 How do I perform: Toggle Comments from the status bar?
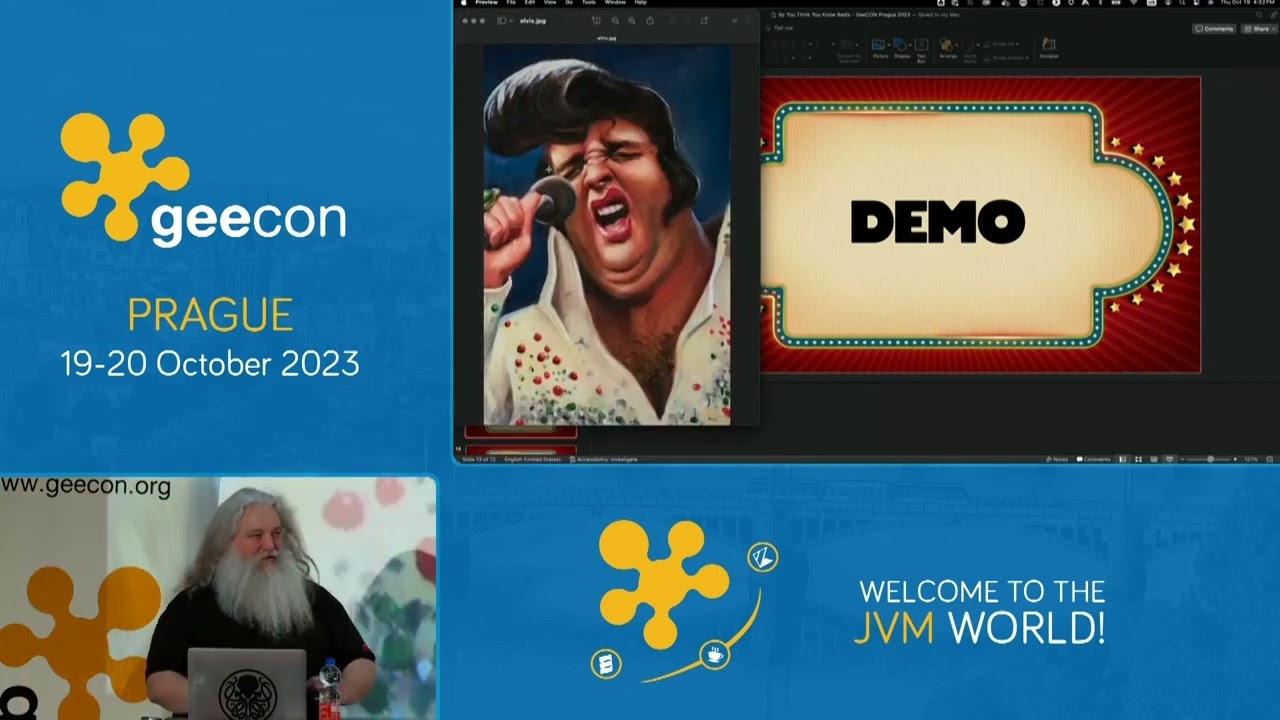point(1093,459)
